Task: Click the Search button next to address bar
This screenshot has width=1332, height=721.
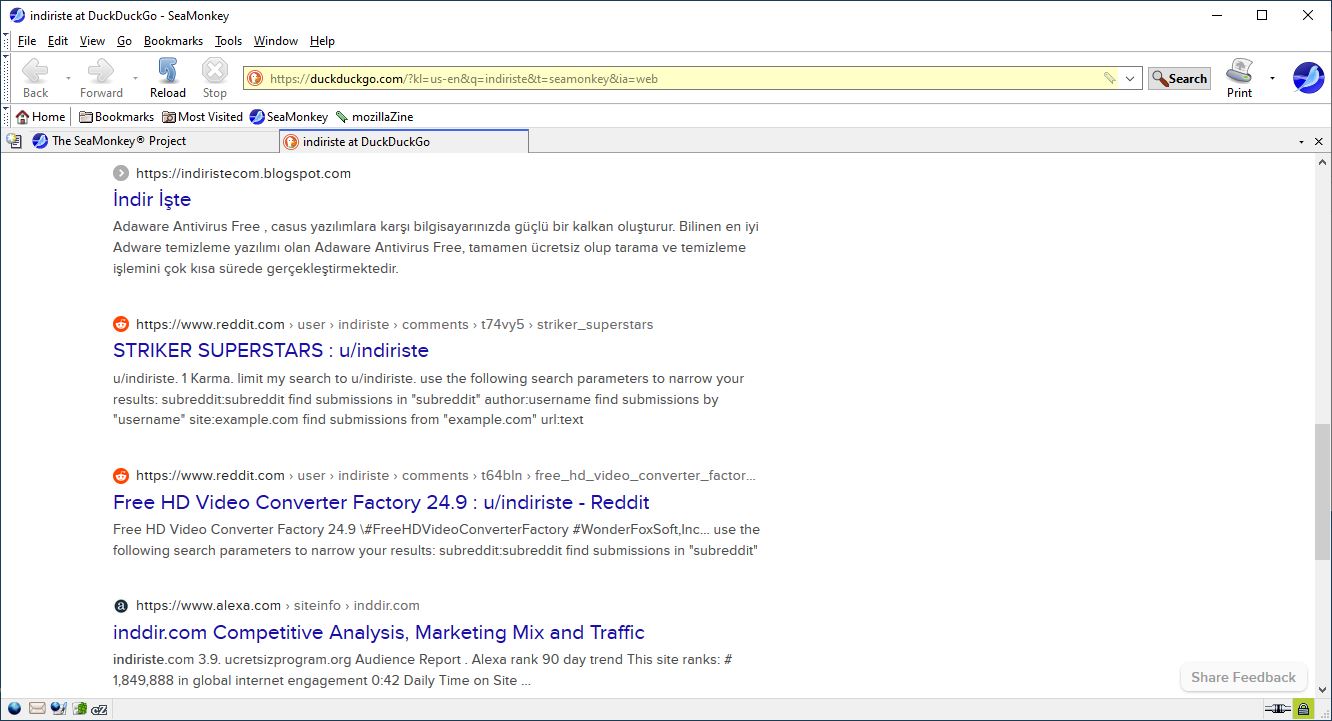Action: [1179, 79]
